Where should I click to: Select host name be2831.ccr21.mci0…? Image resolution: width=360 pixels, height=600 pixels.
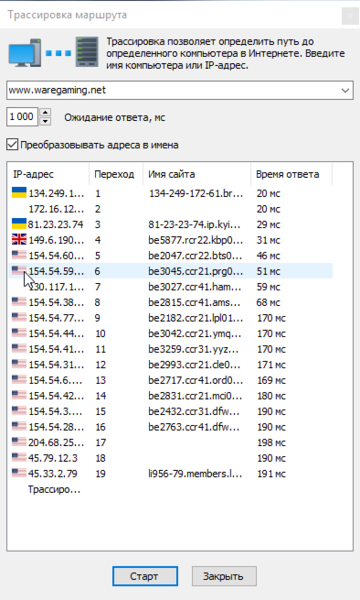(x=195, y=396)
